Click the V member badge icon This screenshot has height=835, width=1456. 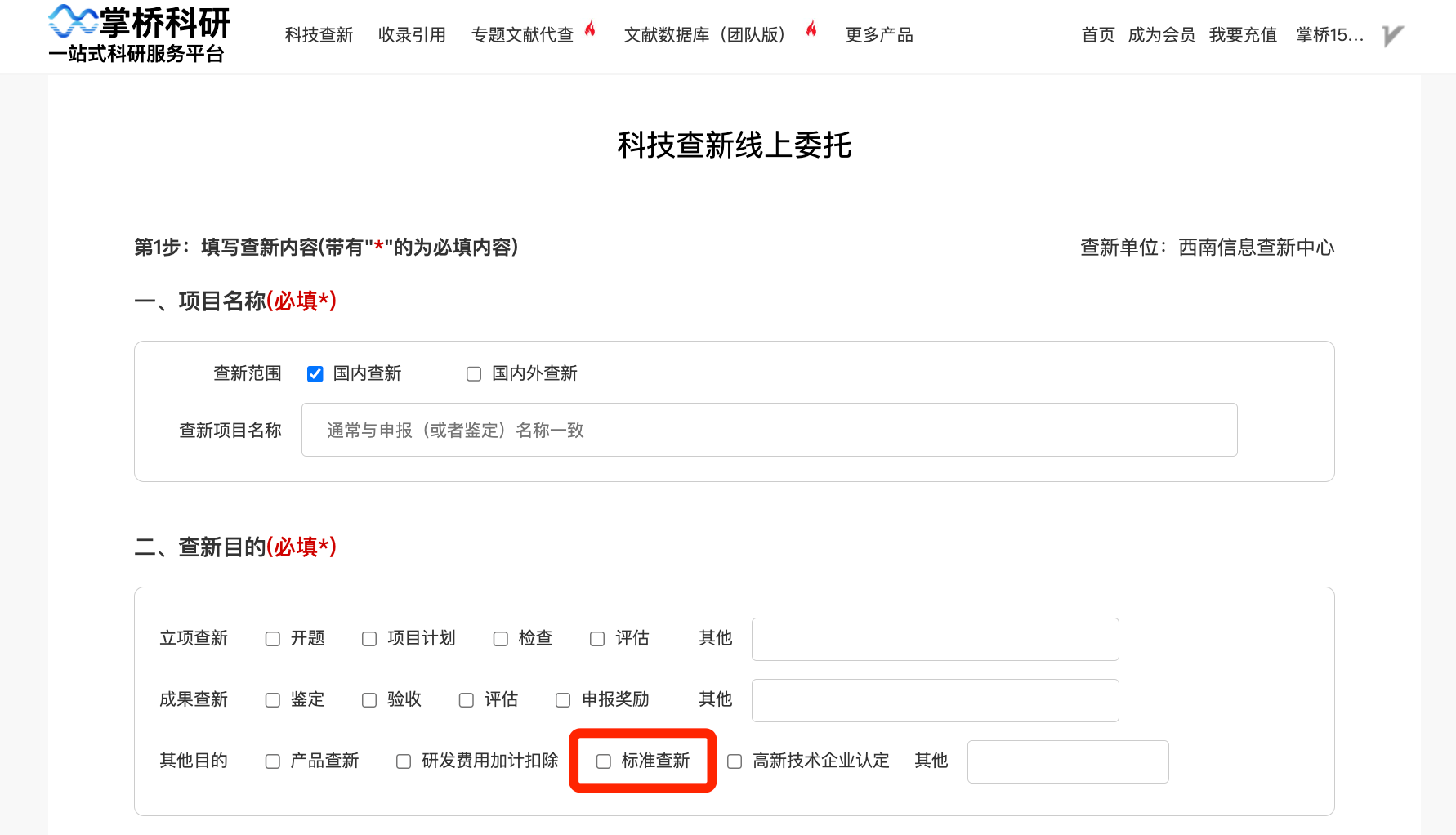pos(1393,36)
